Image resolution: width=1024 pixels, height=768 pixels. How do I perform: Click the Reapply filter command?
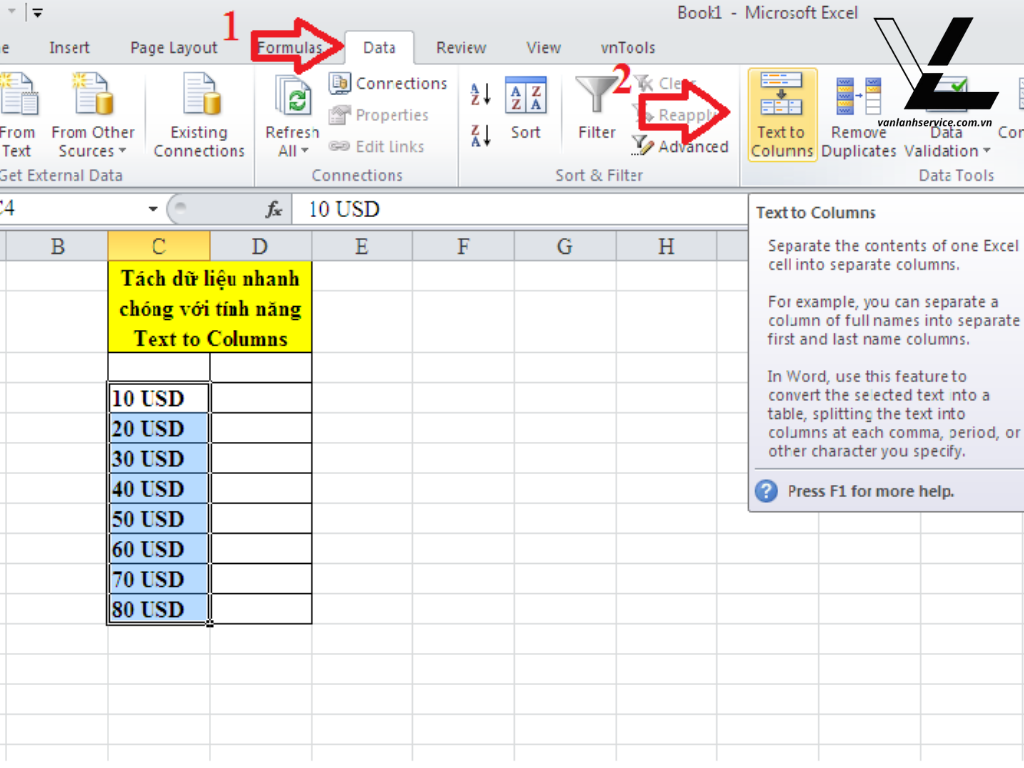(x=680, y=115)
